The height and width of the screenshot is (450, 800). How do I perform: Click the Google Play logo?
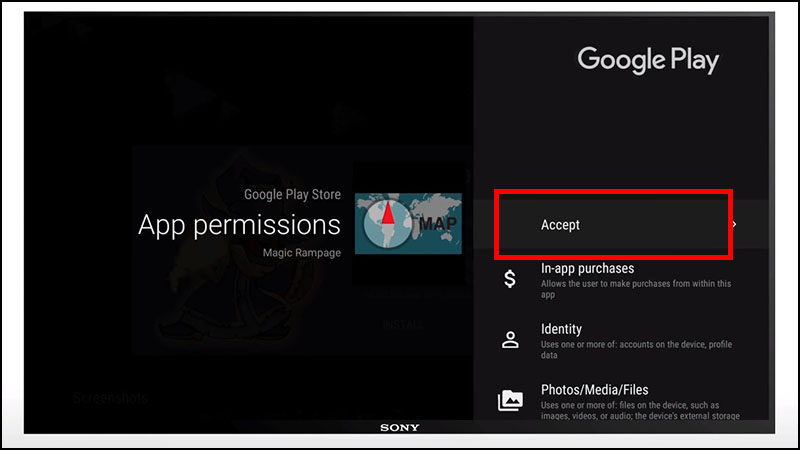[x=648, y=60]
